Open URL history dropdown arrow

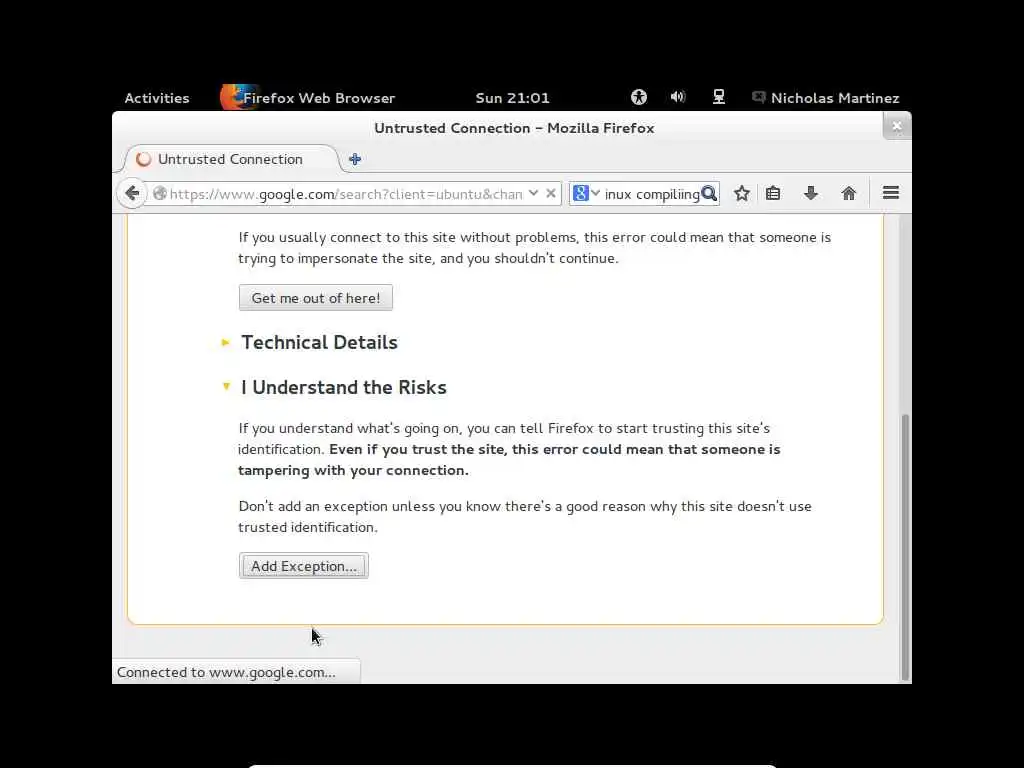pyautogui.click(x=534, y=193)
